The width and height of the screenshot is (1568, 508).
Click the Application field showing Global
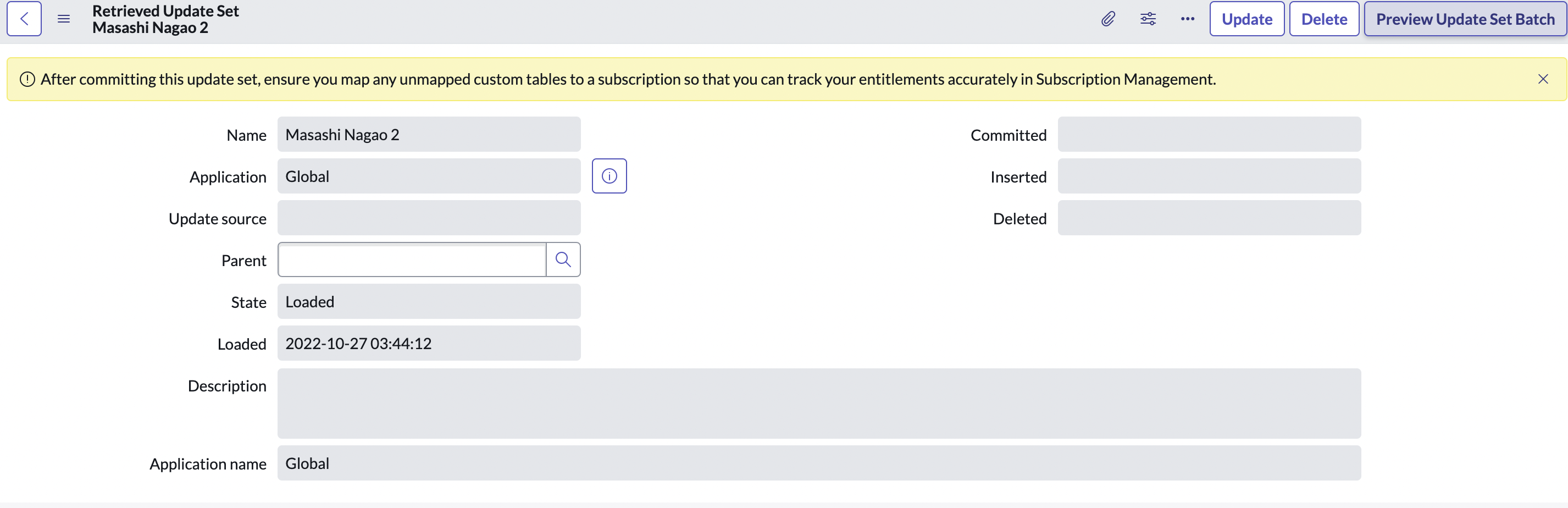pos(429,176)
